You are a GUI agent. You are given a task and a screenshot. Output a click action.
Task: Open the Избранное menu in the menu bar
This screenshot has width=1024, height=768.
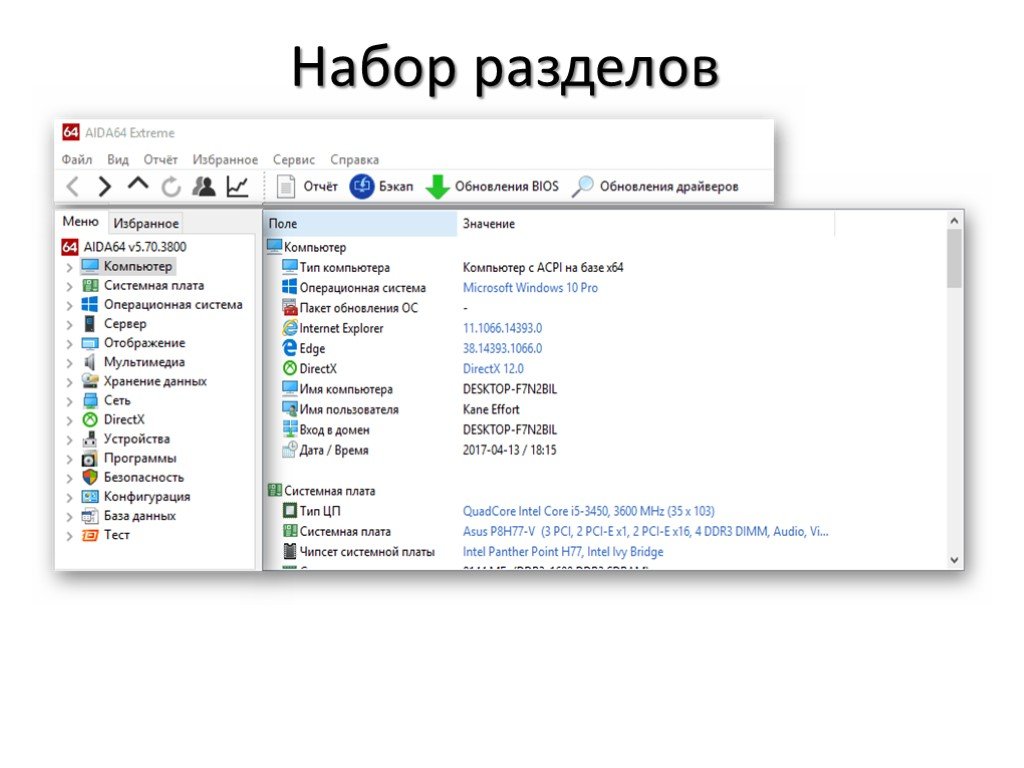[x=225, y=160]
